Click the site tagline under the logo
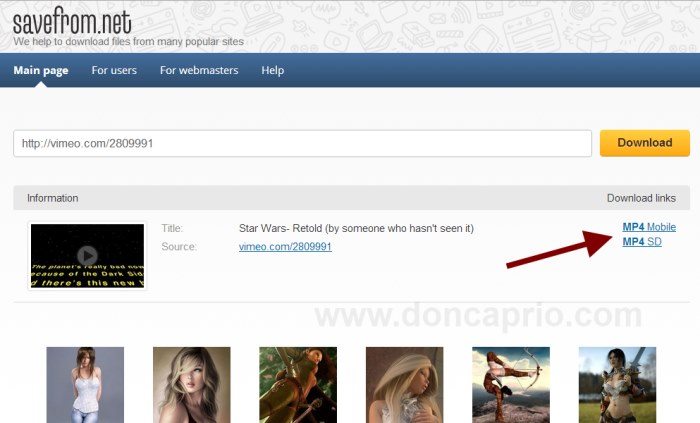Image resolution: width=700 pixels, height=423 pixels. tap(129, 41)
